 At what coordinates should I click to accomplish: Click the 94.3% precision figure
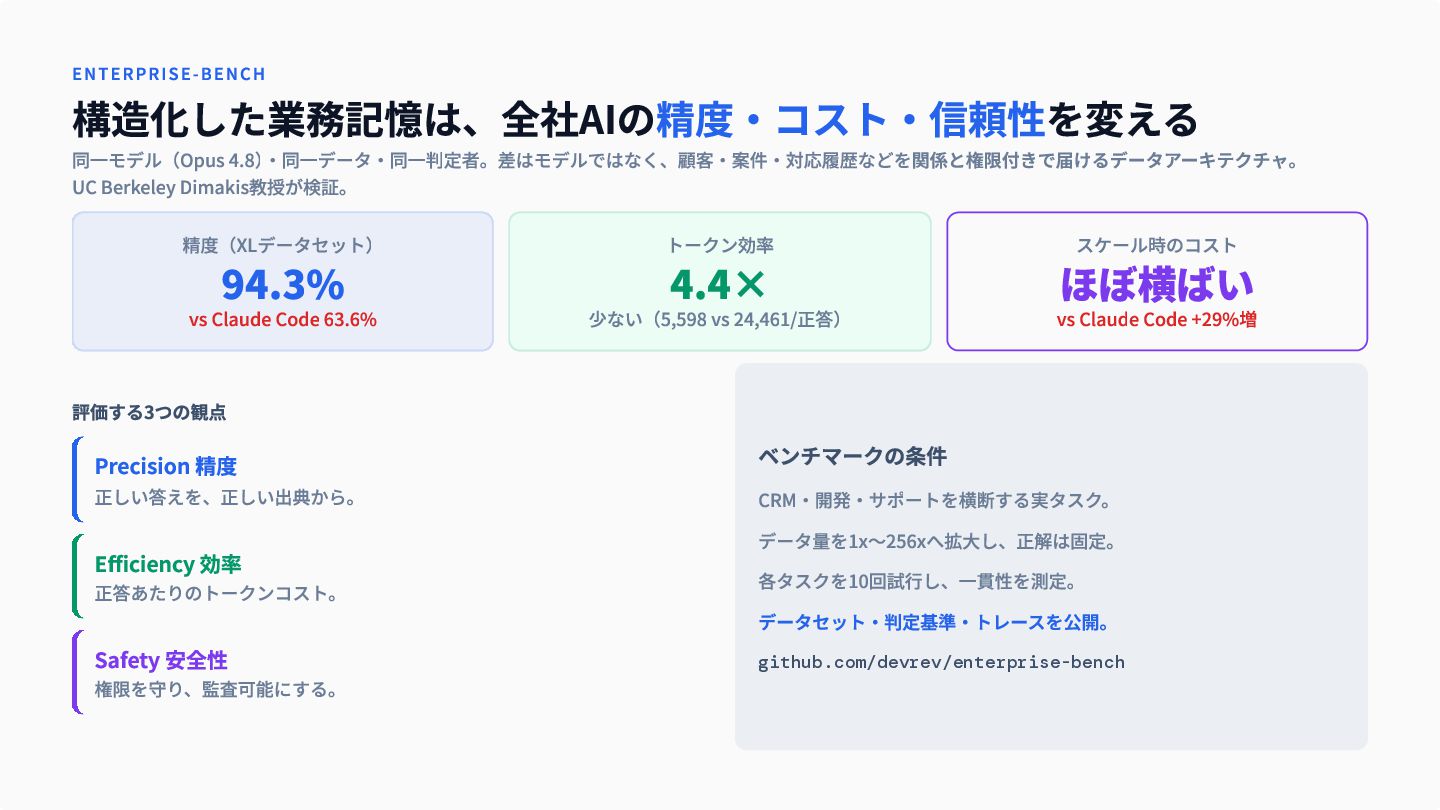coord(283,285)
